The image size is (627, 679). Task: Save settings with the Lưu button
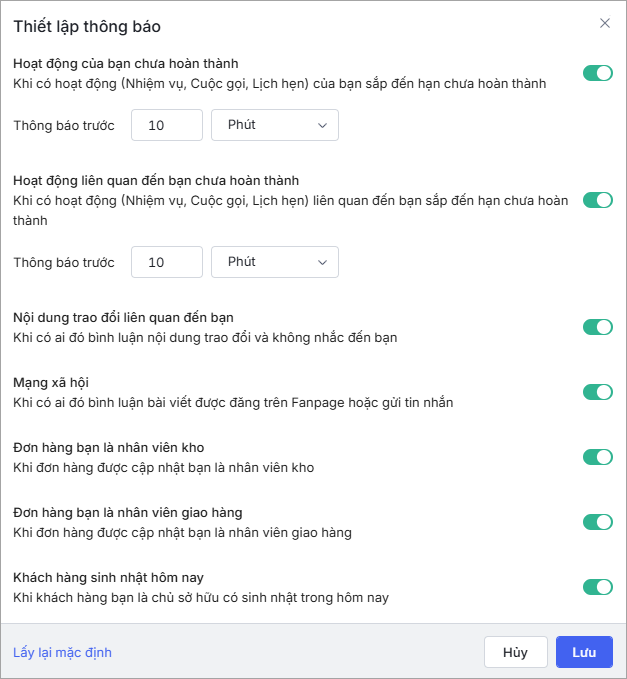pyautogui.click(x=584, y=652)
